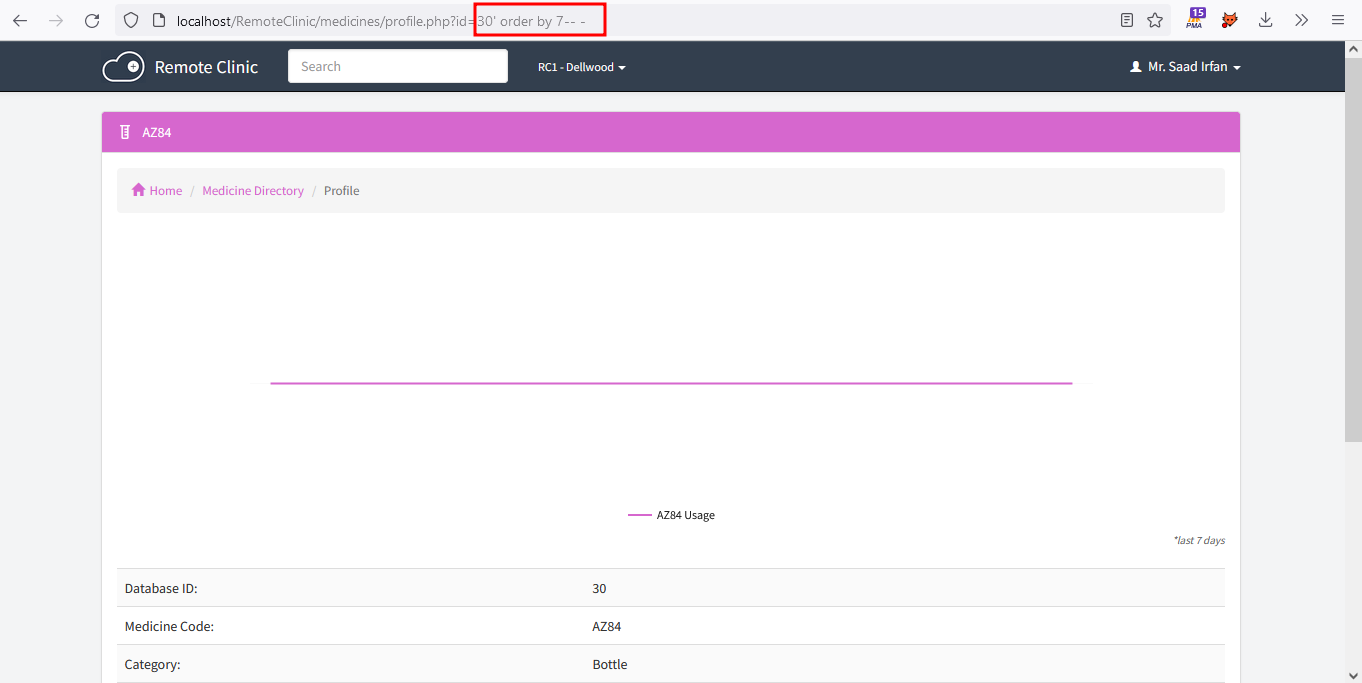Viewport: 1362px width, 683px height.
Task: Show more tools chevron icon
Action: click(1301, 20)
